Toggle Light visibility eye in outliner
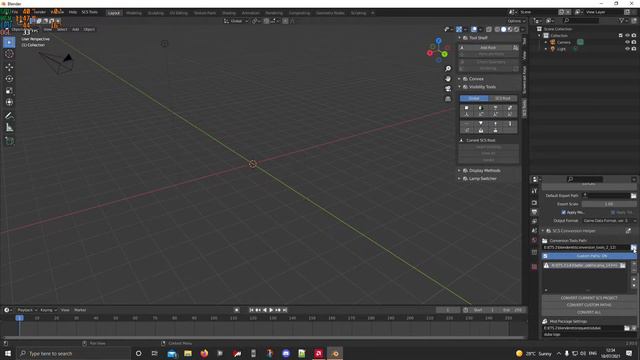The height and width of the screenshot is (360, 640). pyautogui.click(x=627, y=49)
